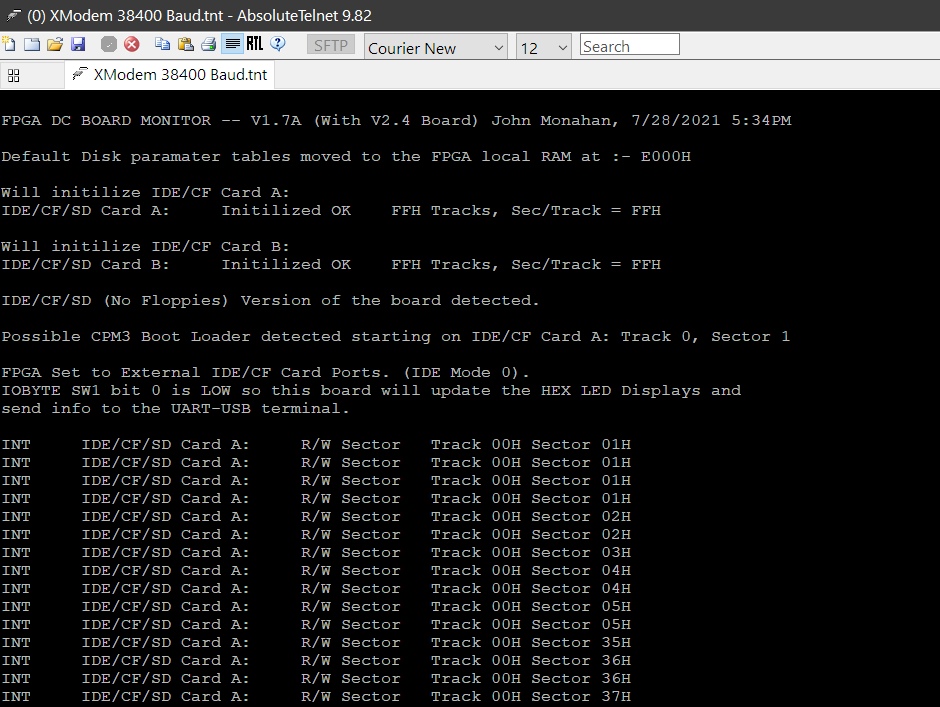The image size is (940, 707).
Task: Open the tab grid overview icon
Action: pyautogui.click(x=13, y=76)
